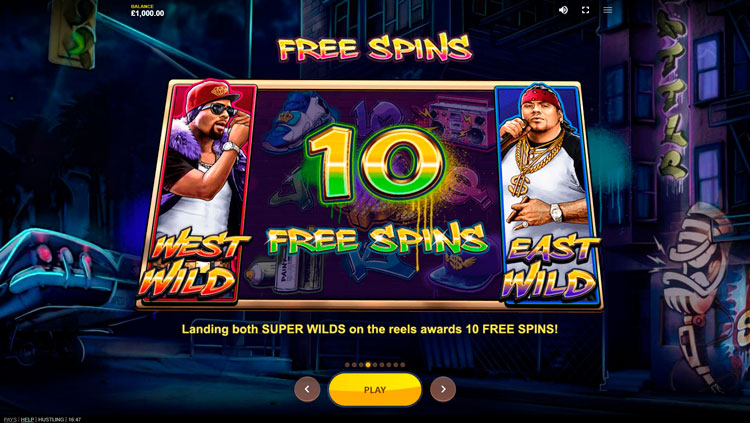Select the highlighted fourth pagination dot

(x=368, y=365)
